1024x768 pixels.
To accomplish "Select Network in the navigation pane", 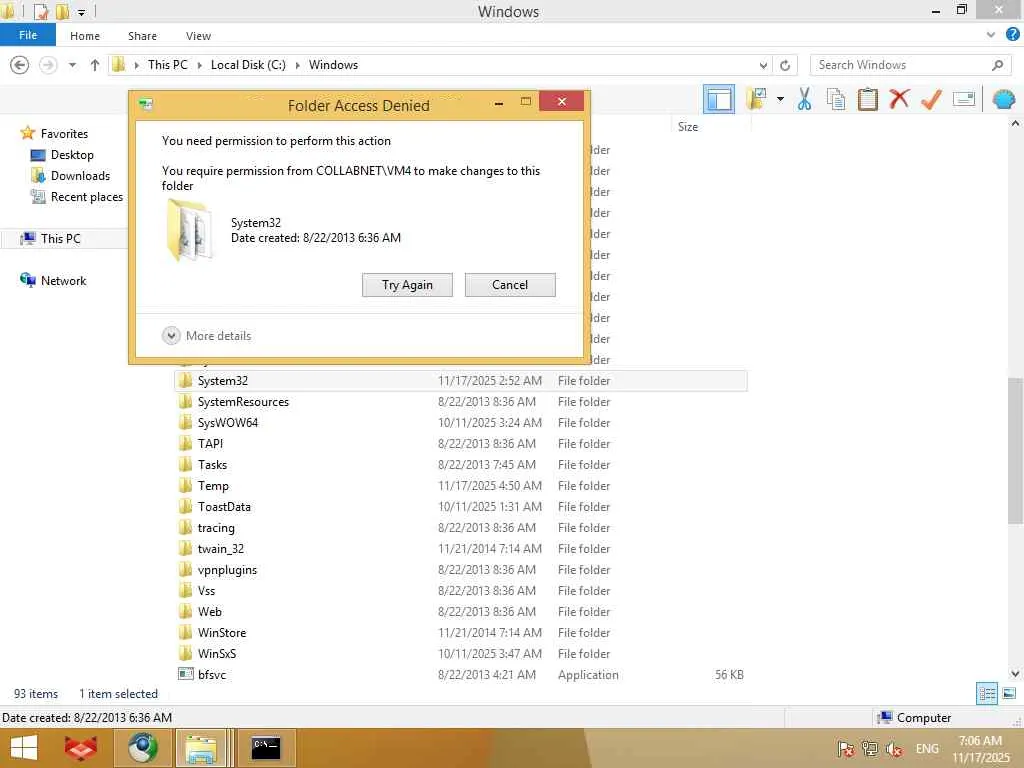I will pyautogui.click(x=63, y=281).
